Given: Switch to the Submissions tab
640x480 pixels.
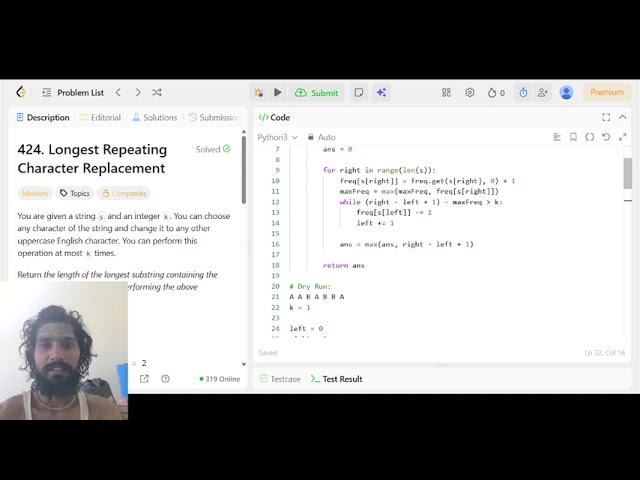Looking at the screenshot, I should (x=214, y=118).
